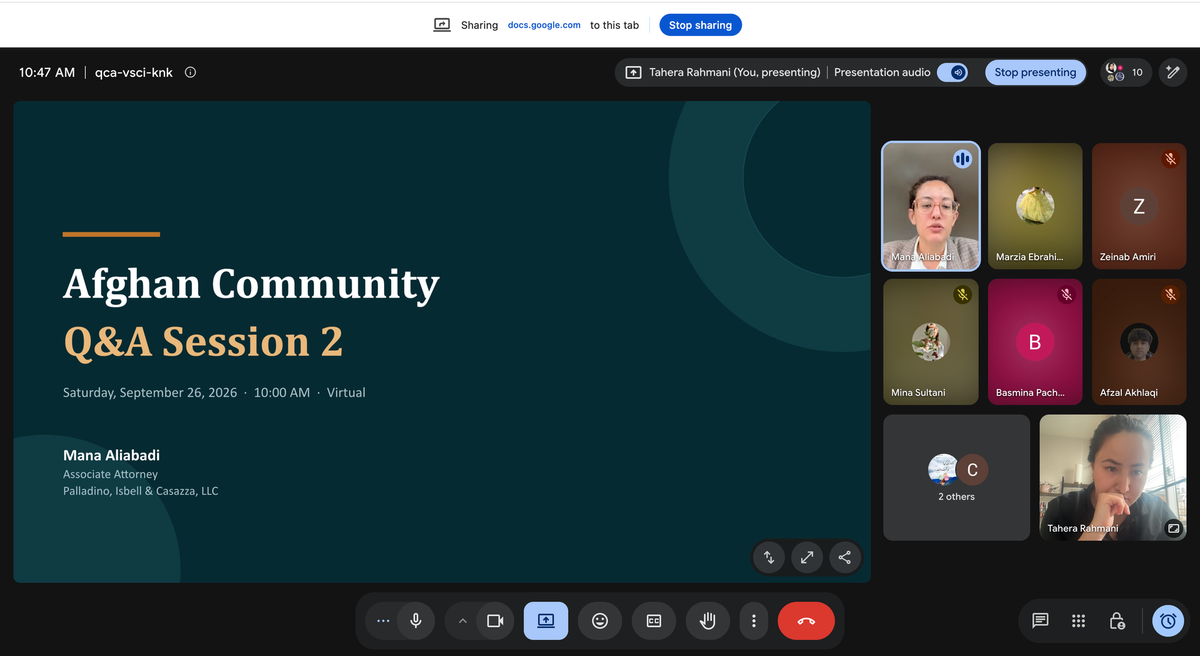
Task: Open the docs.google.com shared tab link
Action: (544, 25)
